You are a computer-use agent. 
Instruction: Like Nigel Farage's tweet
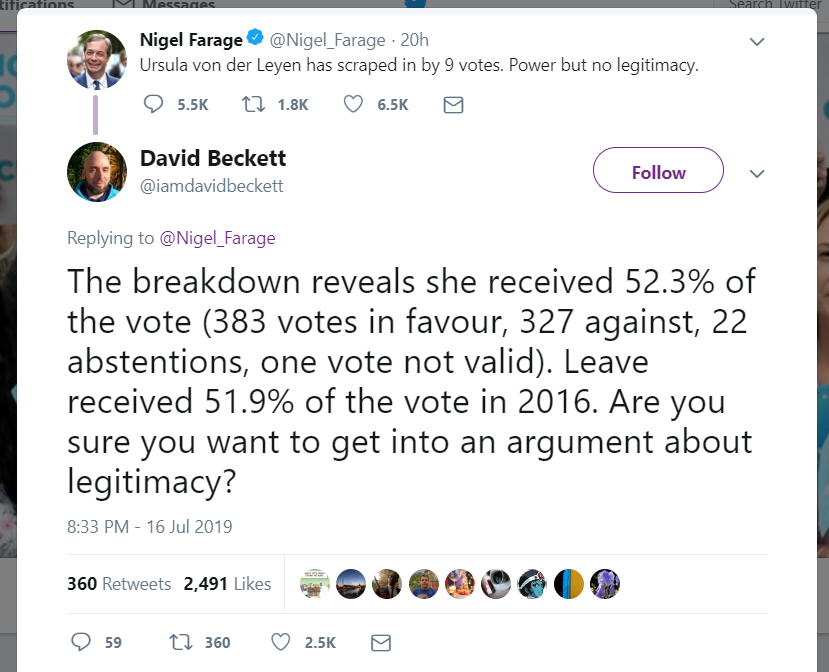click(x=353, y=104)
